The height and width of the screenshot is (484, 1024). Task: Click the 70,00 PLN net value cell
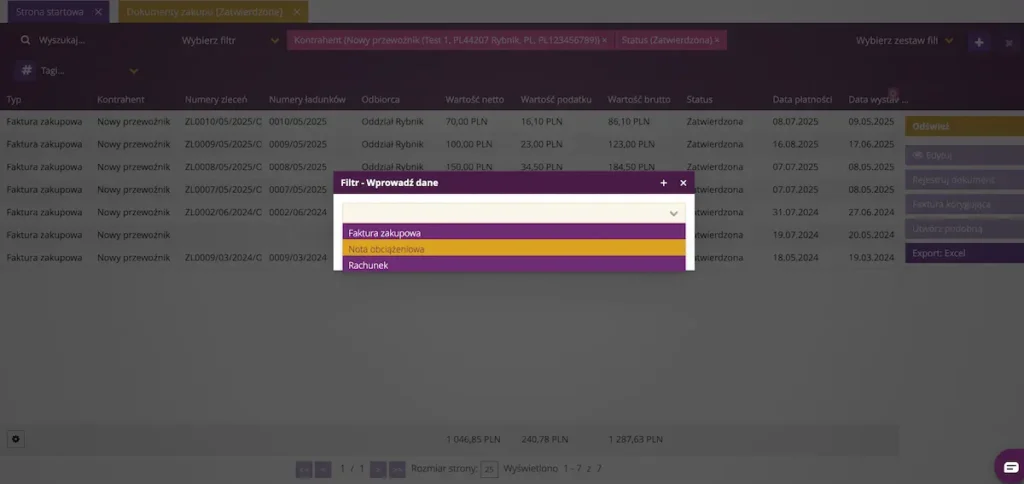[x=466, y=121]
